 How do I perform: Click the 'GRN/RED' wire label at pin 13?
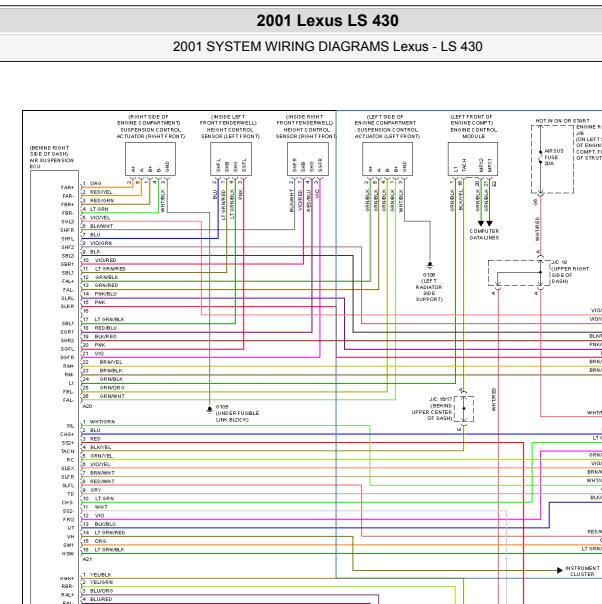click(106, 285)
